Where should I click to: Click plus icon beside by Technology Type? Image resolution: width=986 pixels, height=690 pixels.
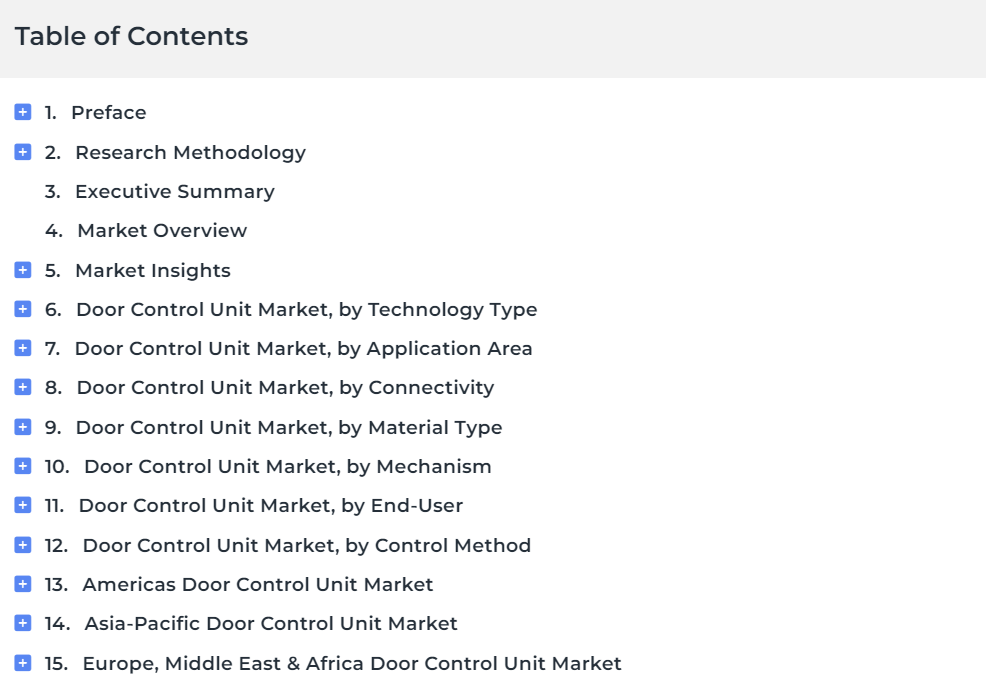tap(23, 309)
